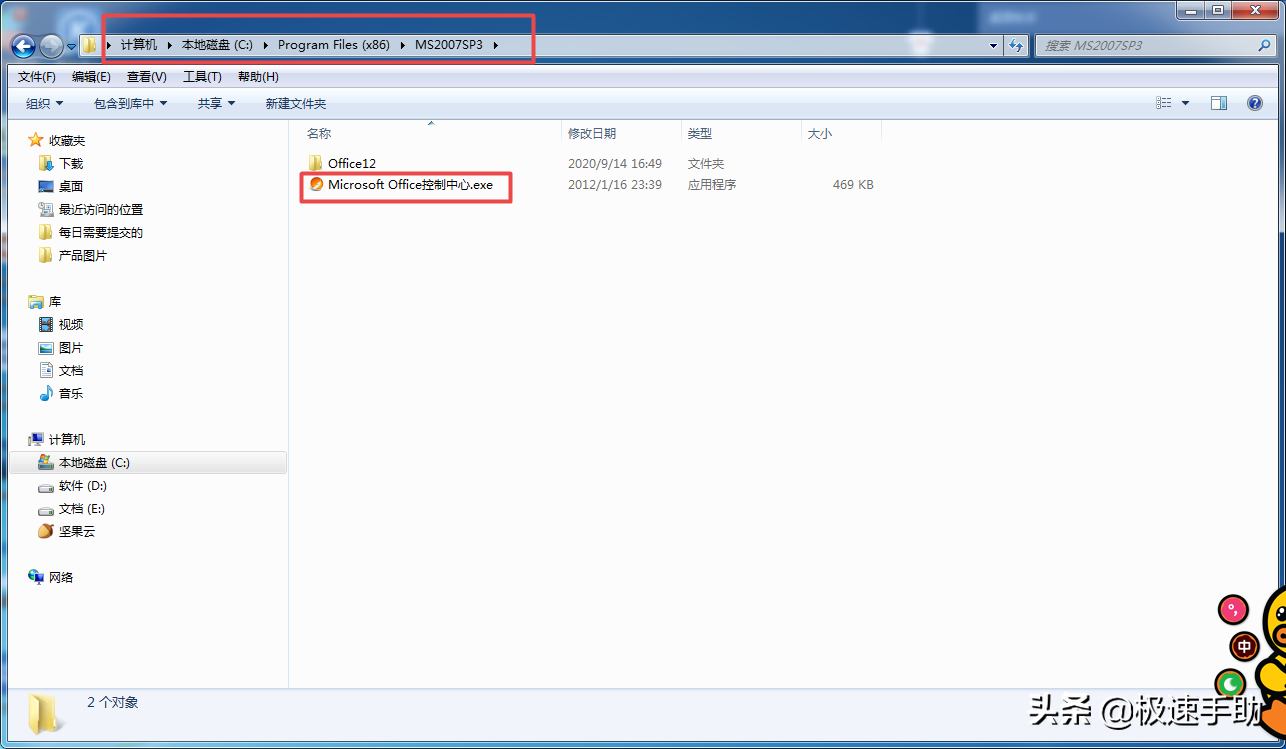Open 坚果云 in navigation pane
Viewport: 1286px width, 749px height.
point(77,531)
